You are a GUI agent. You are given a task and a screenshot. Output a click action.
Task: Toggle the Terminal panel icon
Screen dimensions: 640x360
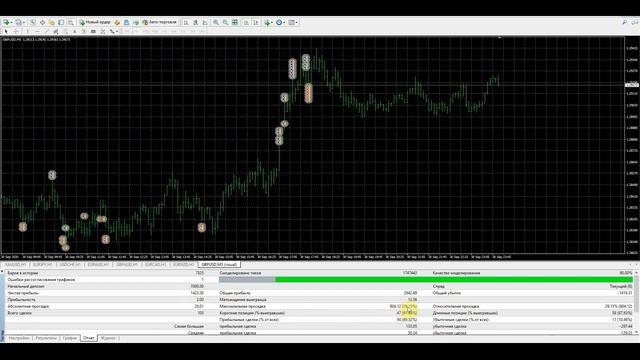pos(61,22)
